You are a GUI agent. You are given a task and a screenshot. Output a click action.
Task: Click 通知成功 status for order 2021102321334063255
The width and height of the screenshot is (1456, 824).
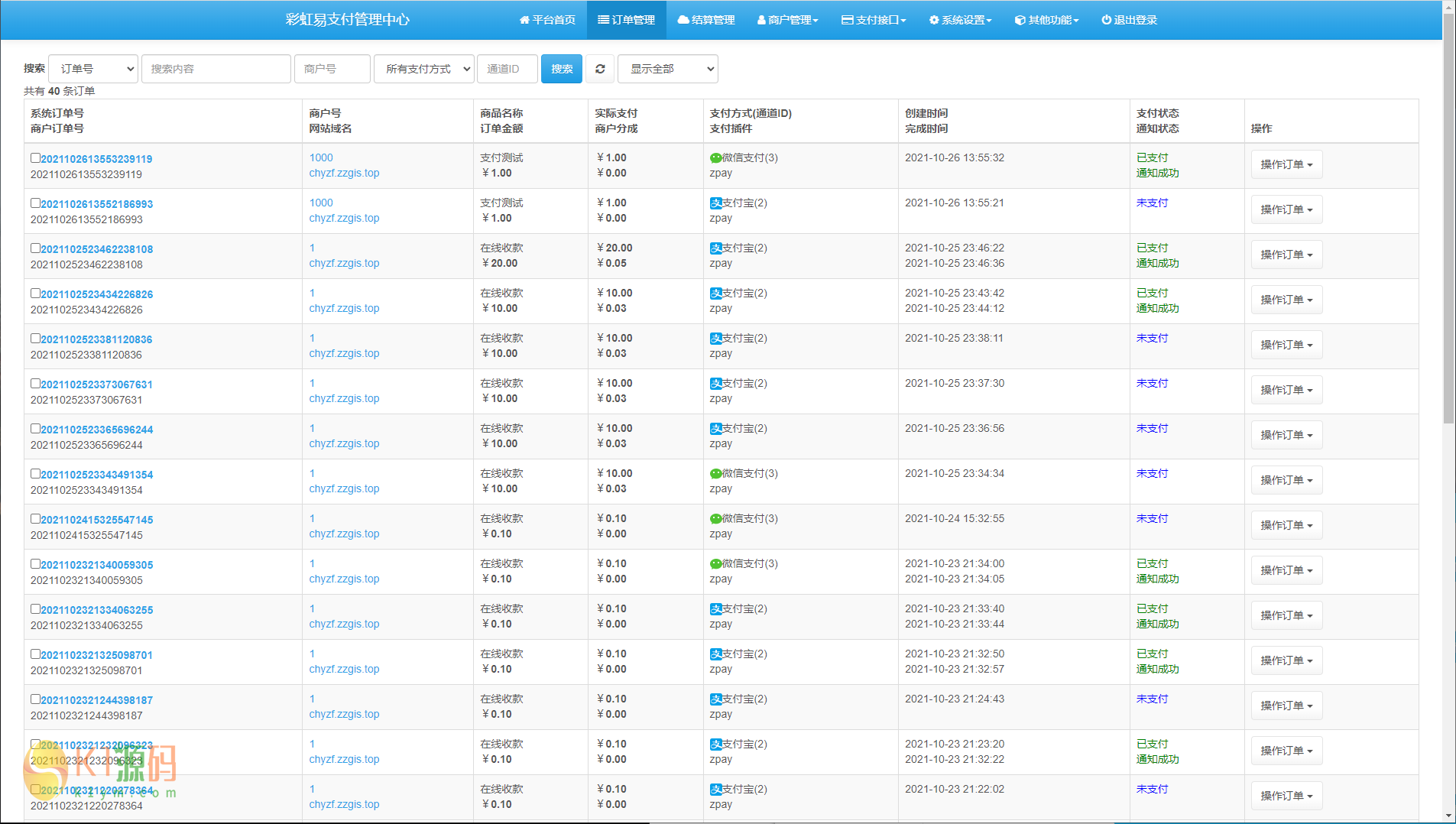pyautogui.click(x=1157, y=624)
